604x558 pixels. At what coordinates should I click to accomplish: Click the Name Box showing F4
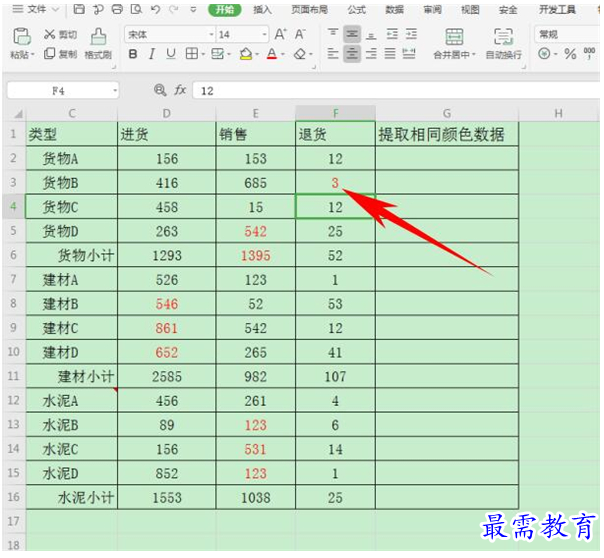(x=58, y=91)
